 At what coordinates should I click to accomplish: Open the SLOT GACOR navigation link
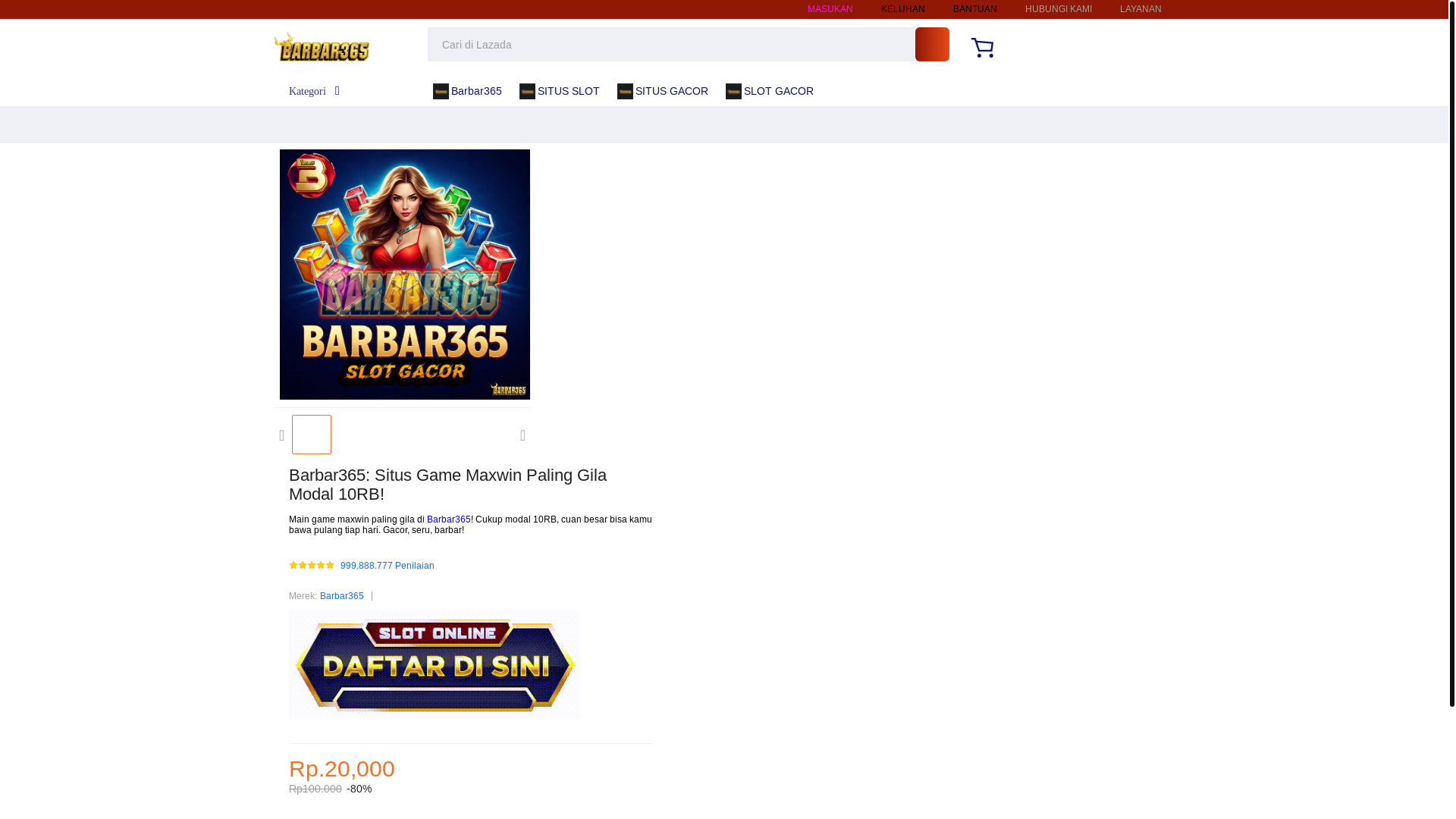coord(769,91)
